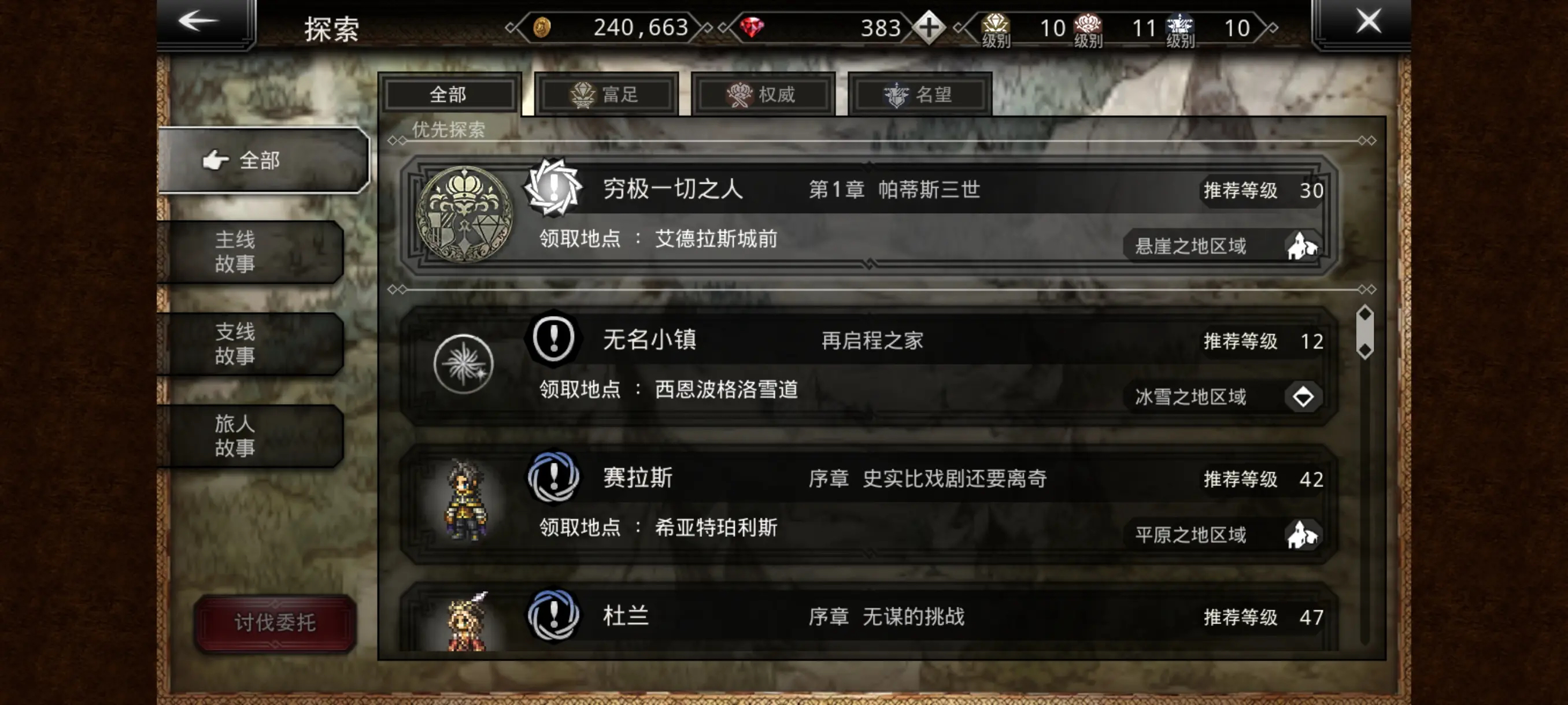
Task: Switch to the top 全部 tab
Action: [449, 94]
